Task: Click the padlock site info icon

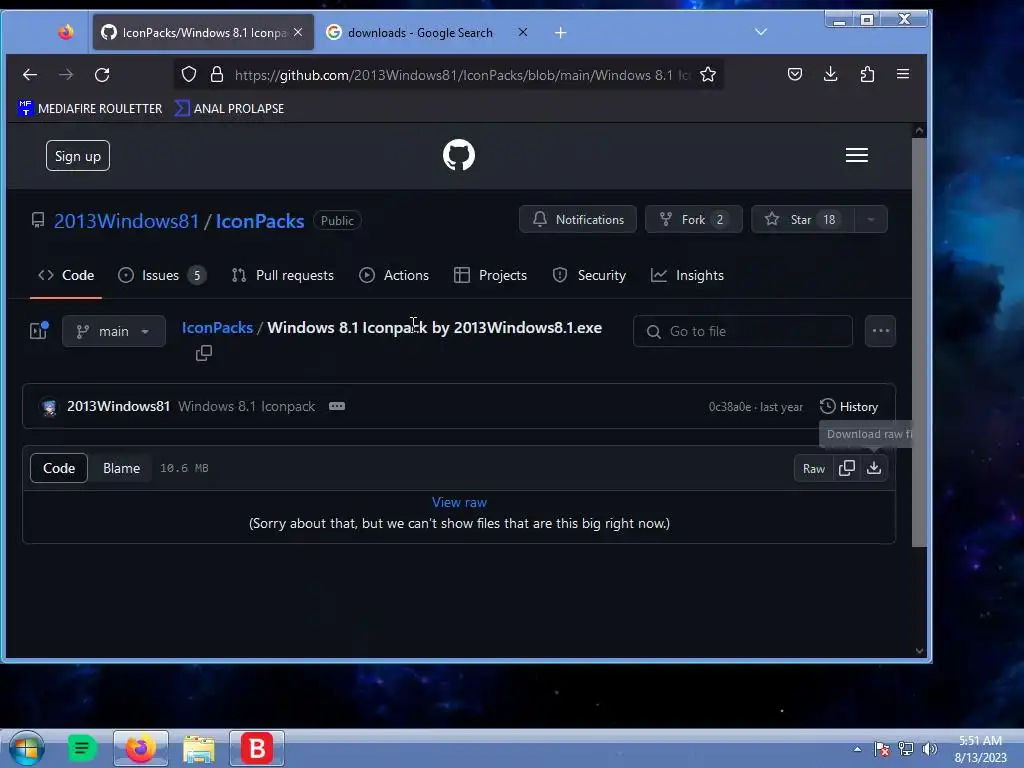Action: [x=217, y=74]
